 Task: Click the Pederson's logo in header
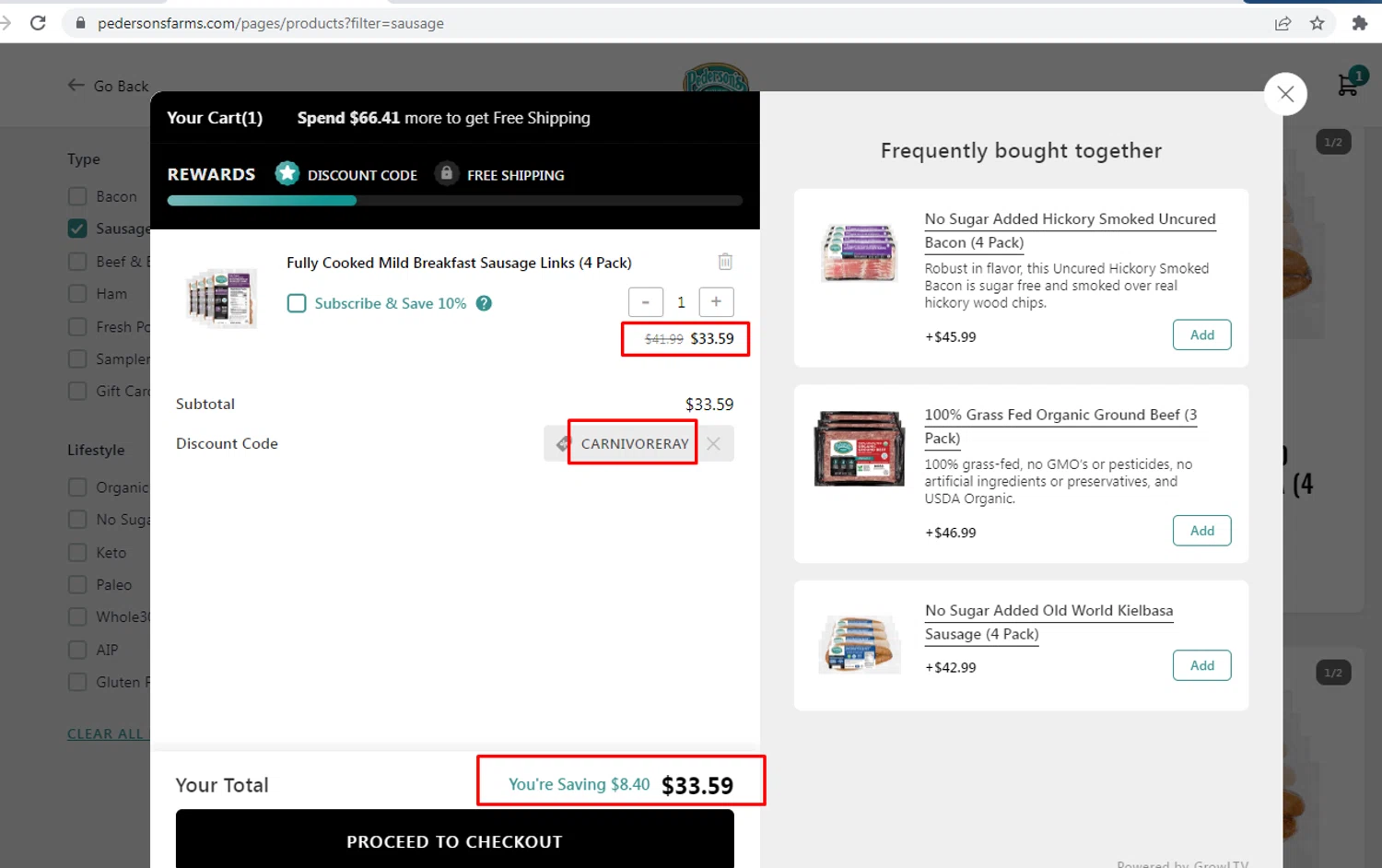[716, 77]
